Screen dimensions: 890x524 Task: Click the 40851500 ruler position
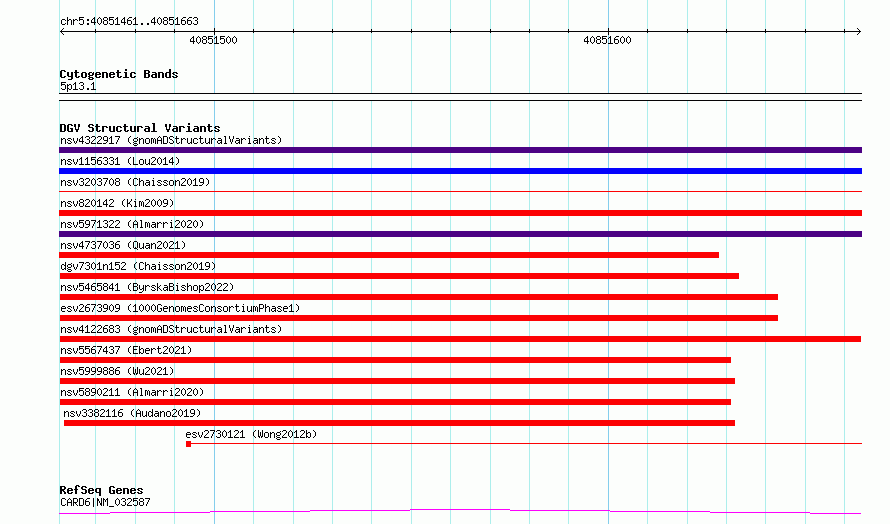pyautogui.click(x=213, y=40)
